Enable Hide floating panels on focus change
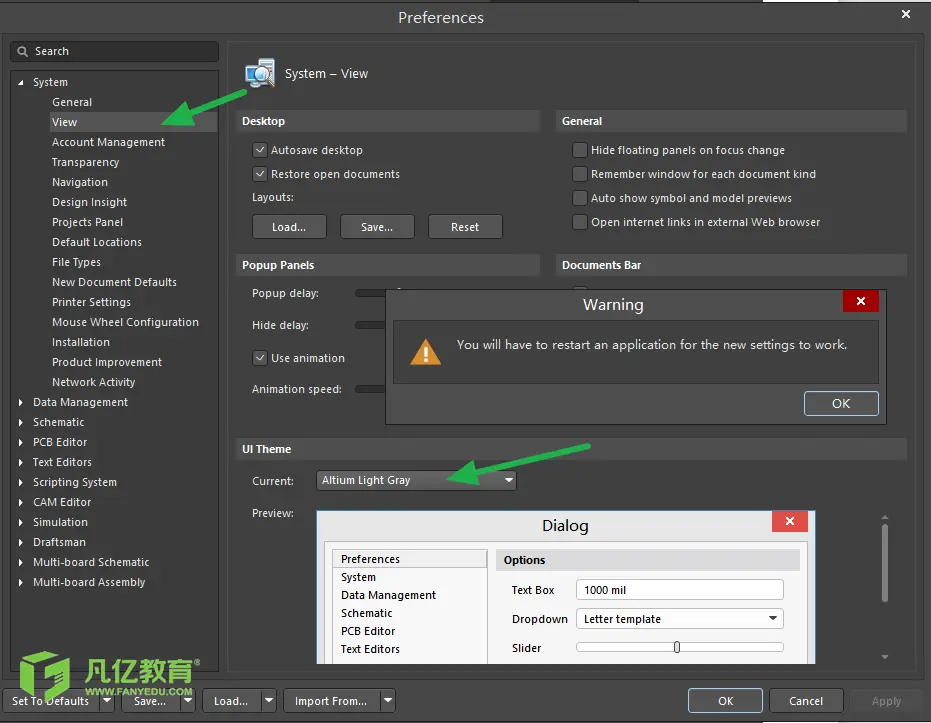Image resolution: width=931 pixels, height=723 pixels. (580, 150)
